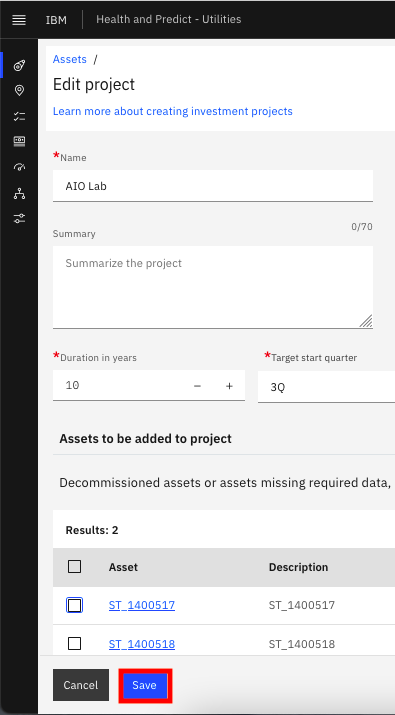
Task: Click the Summary resize handle corner
Action: pos(366,321)
